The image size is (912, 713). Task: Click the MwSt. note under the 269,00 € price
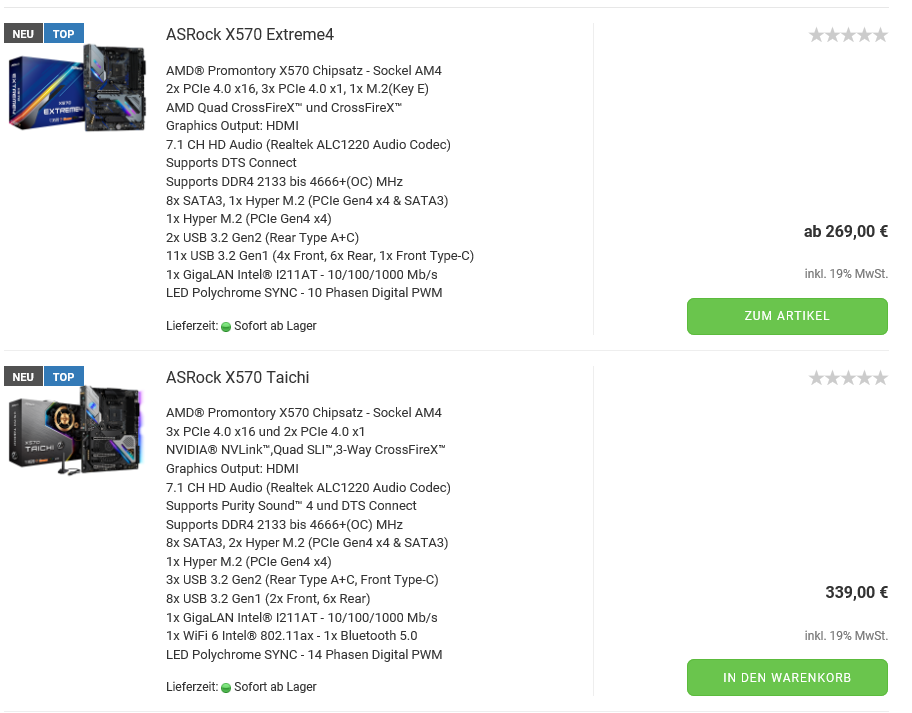tap(846, 274)
